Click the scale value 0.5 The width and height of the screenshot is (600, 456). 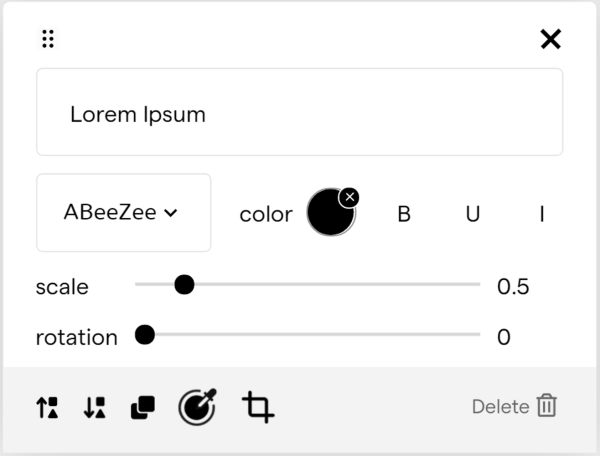(x=513, y=287)
